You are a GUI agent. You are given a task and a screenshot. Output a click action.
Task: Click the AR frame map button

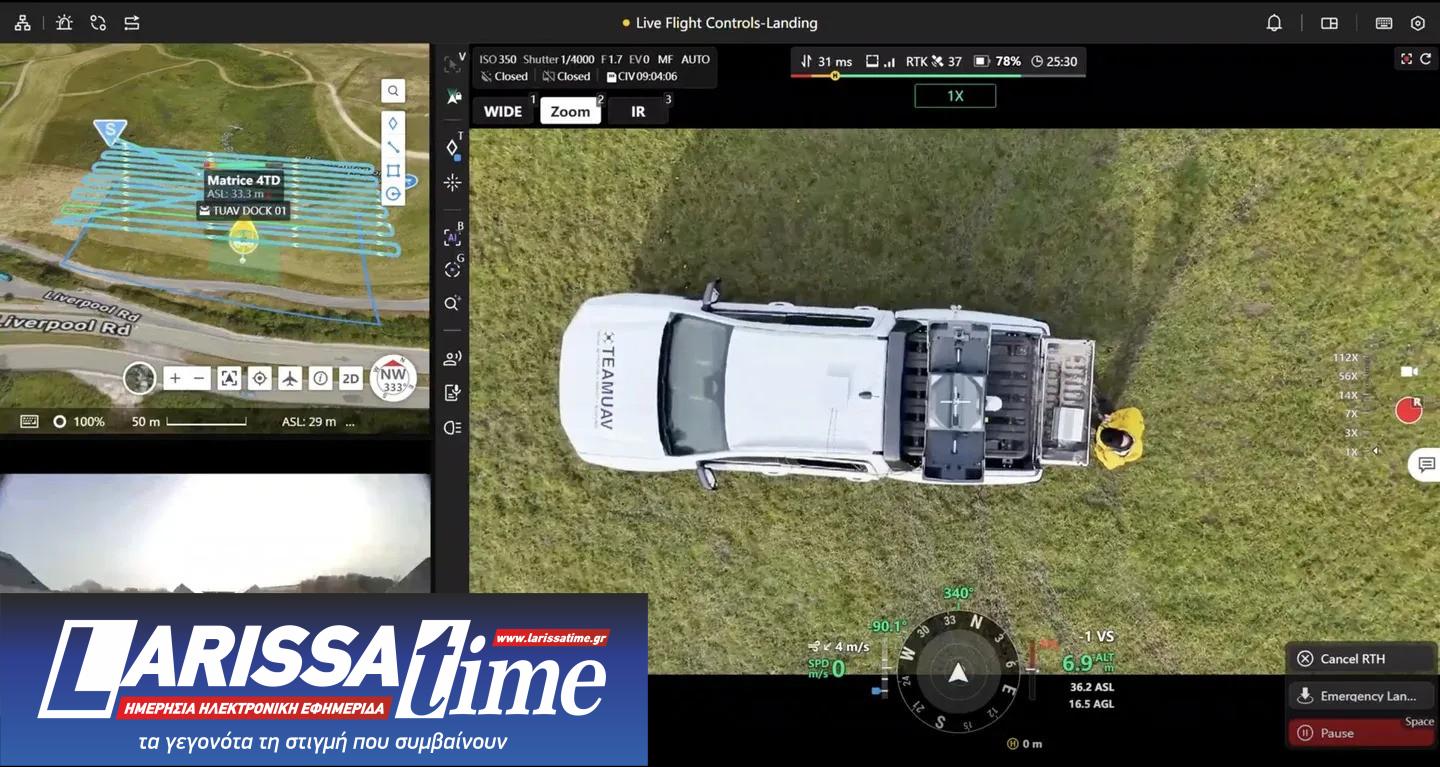tap(229, 378)
